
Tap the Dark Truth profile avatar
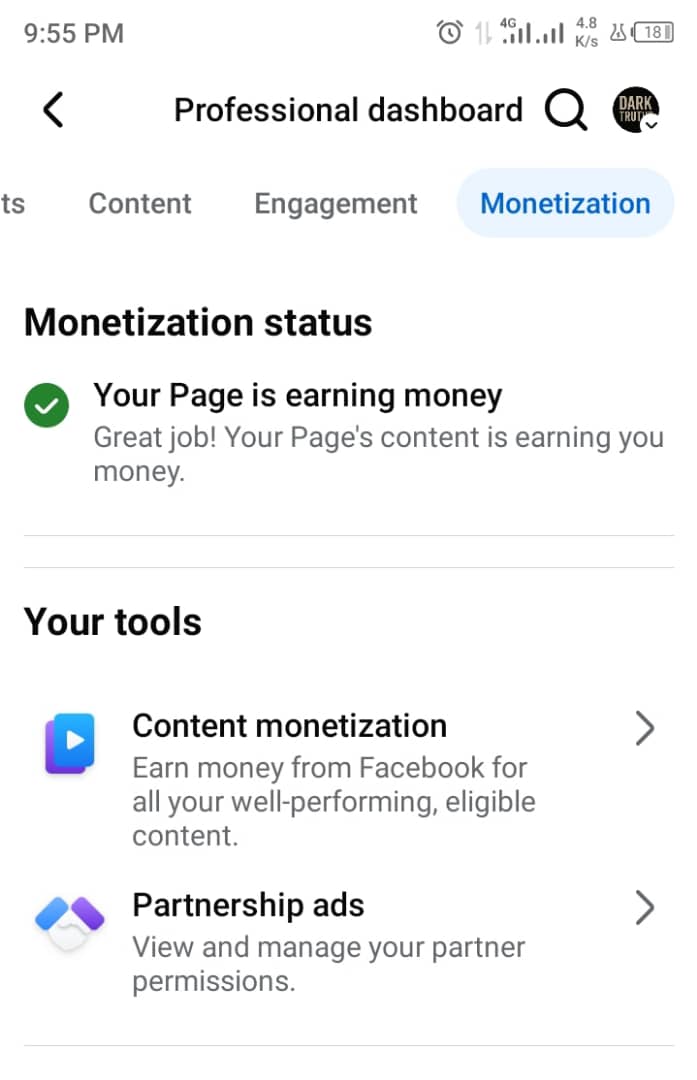click(635, 109)
